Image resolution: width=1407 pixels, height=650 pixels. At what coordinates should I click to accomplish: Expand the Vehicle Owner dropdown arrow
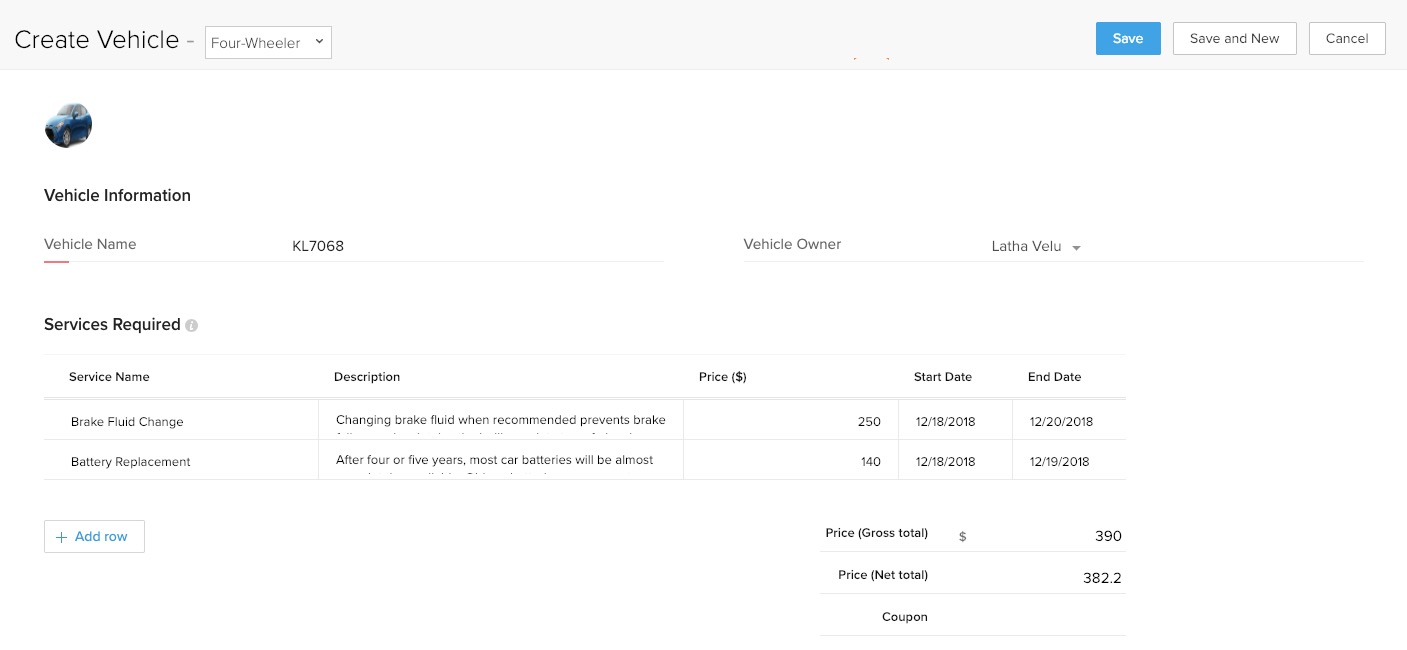pos(1076,248)
